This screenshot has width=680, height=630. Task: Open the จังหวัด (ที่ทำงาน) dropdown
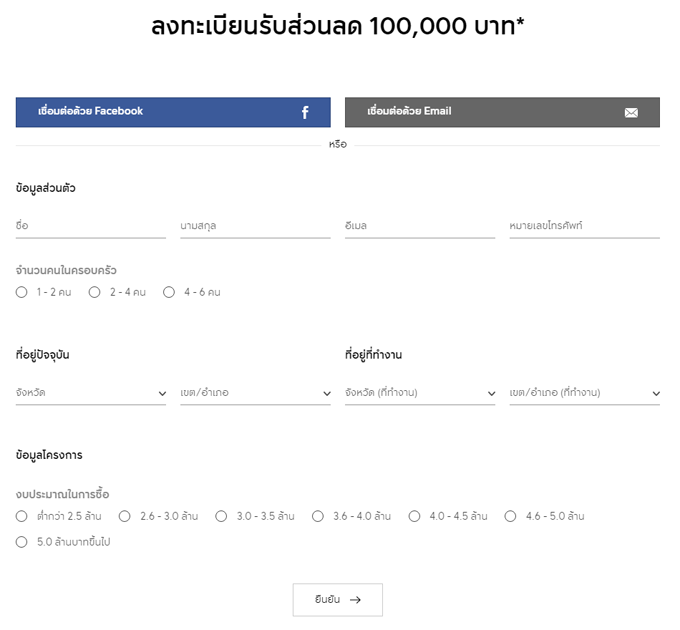pyautogui.click(x=420, y=393)
